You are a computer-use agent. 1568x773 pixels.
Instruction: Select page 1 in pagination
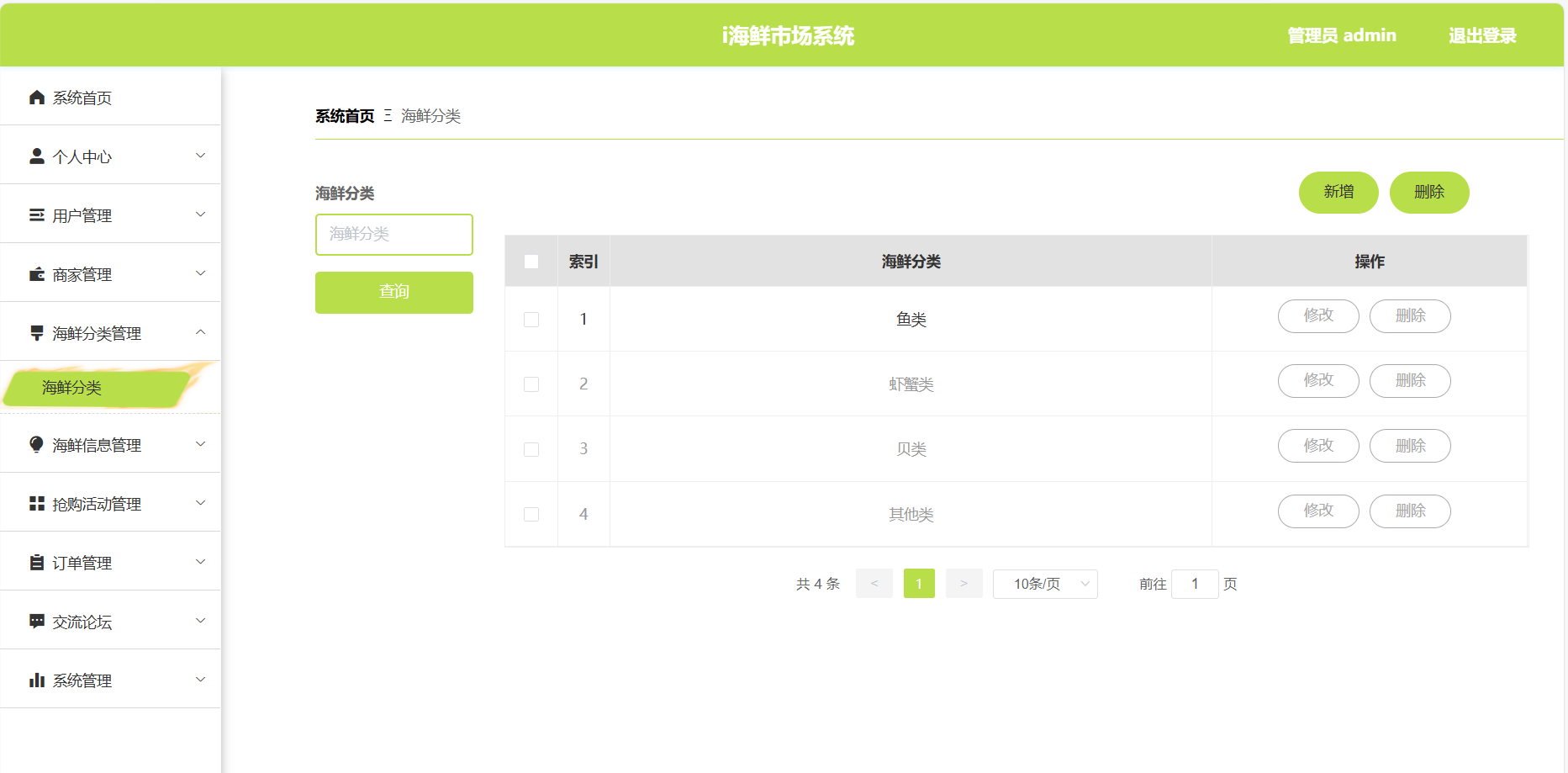point(919,584)
